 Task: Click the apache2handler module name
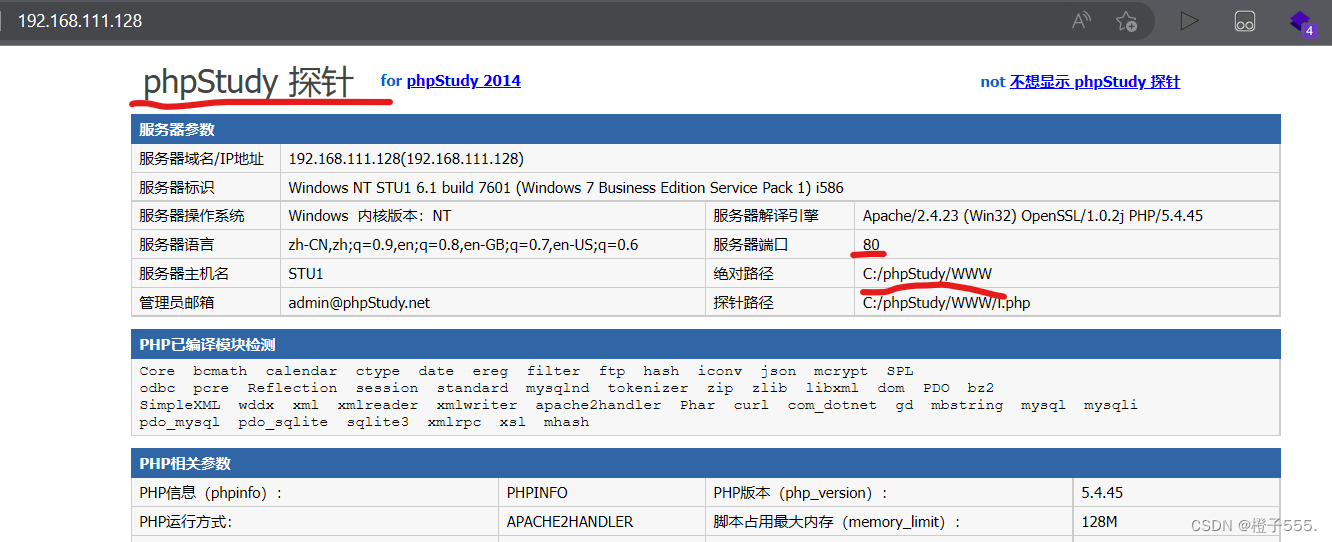(598, 405)
